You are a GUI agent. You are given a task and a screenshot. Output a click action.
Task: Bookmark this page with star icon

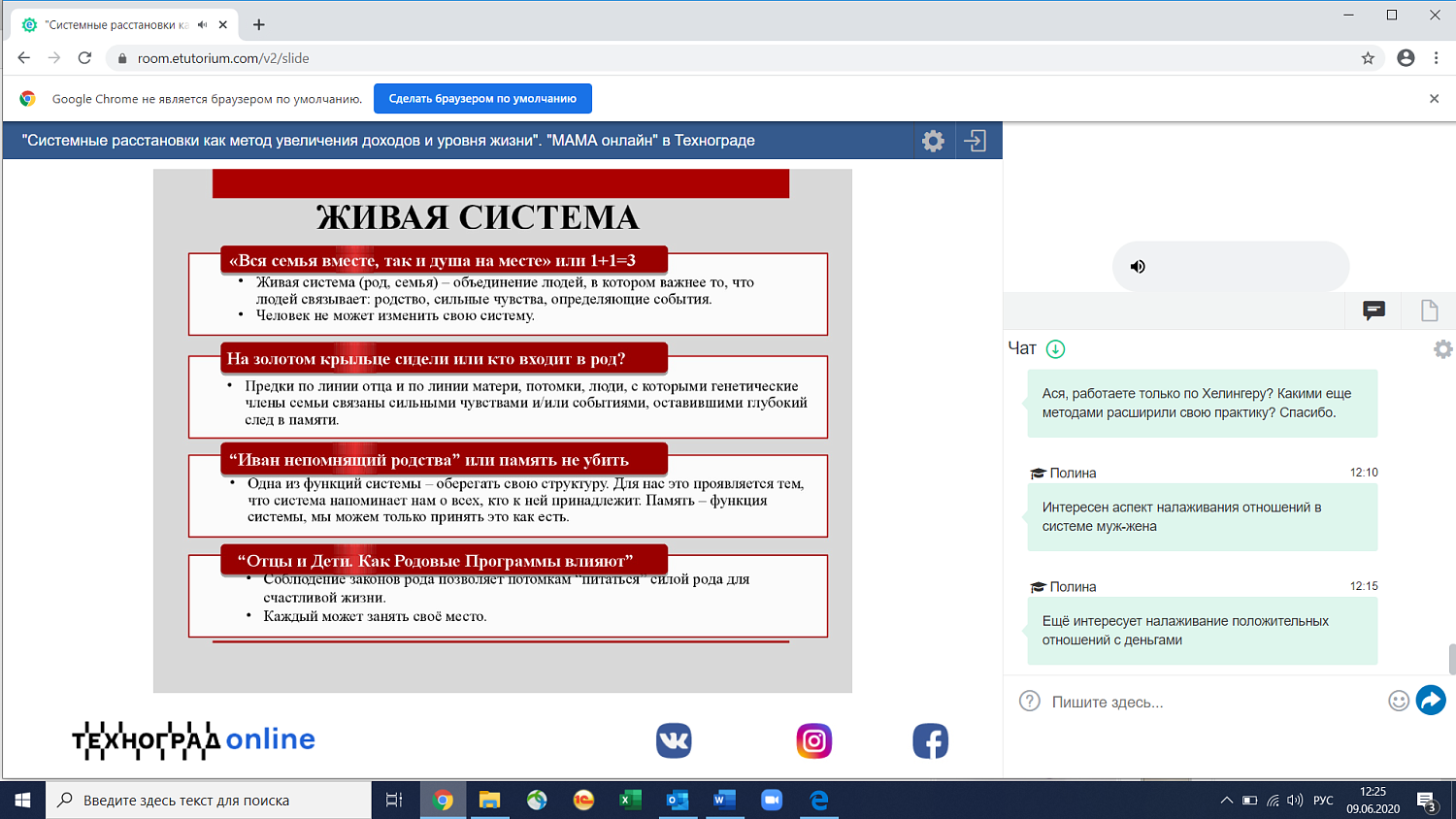click(1368, 58)
